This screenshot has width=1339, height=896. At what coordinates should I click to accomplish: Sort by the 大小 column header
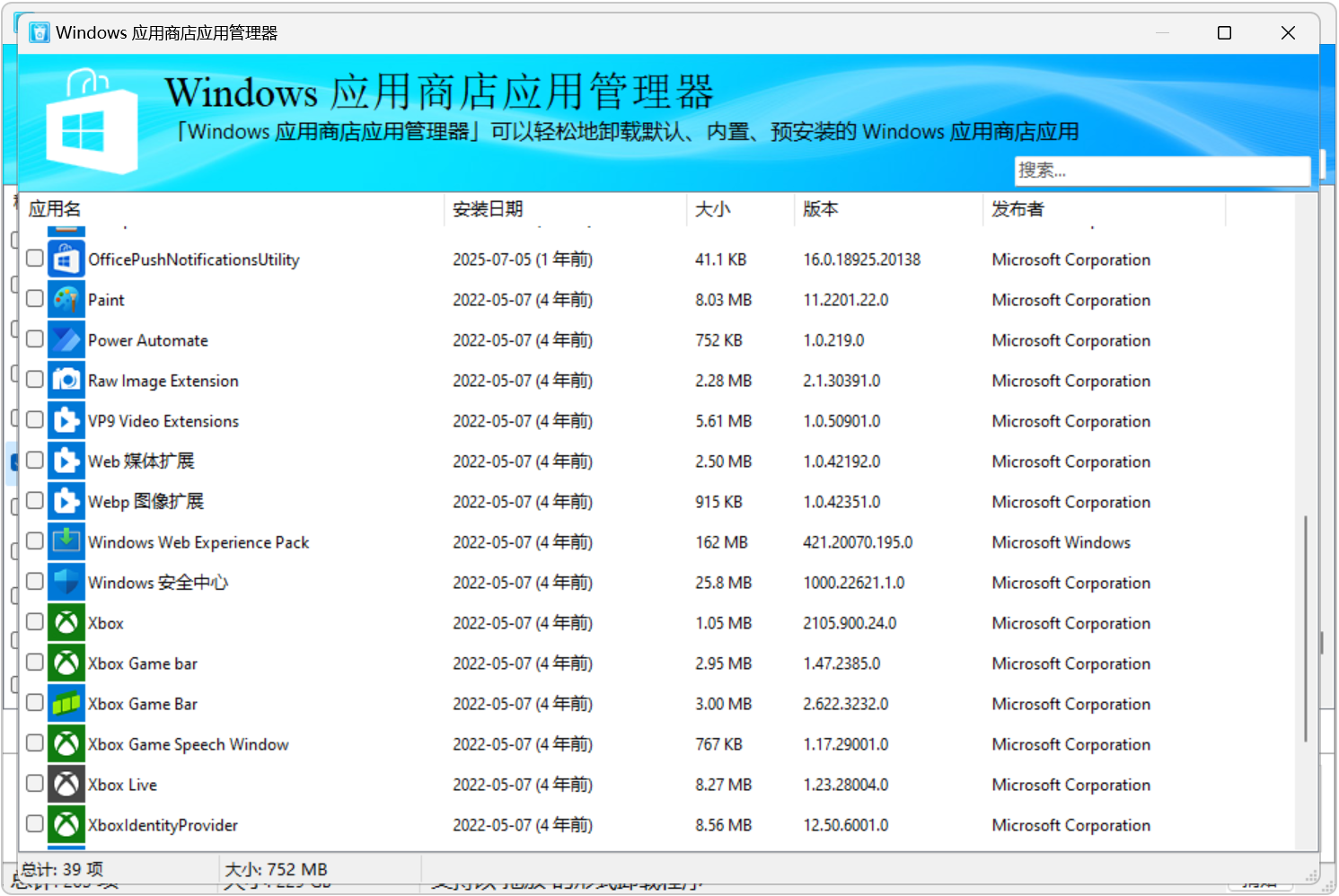tap(741, 209)
